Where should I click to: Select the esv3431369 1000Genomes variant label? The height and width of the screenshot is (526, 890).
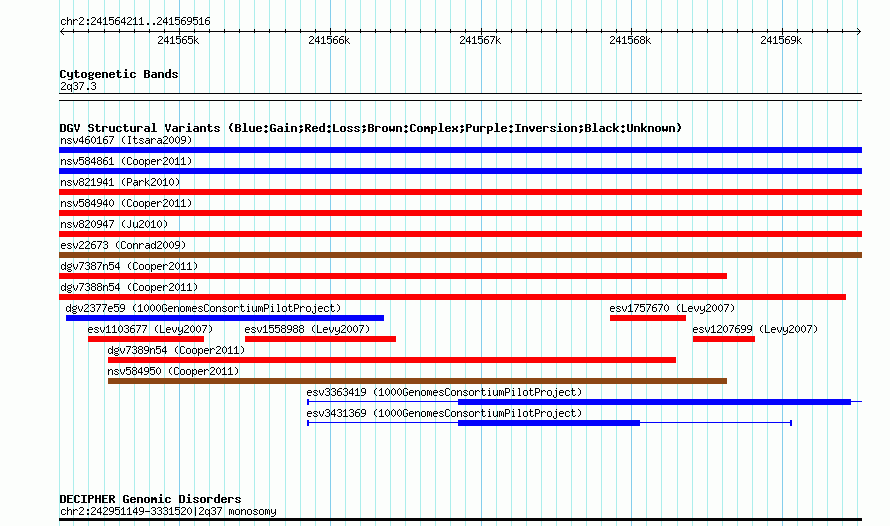444,413
